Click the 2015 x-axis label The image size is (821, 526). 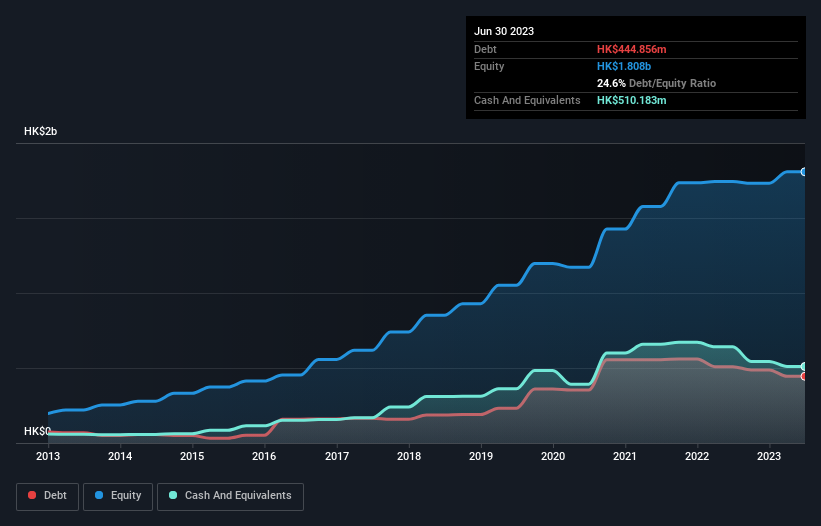click(x=192, y=456)
